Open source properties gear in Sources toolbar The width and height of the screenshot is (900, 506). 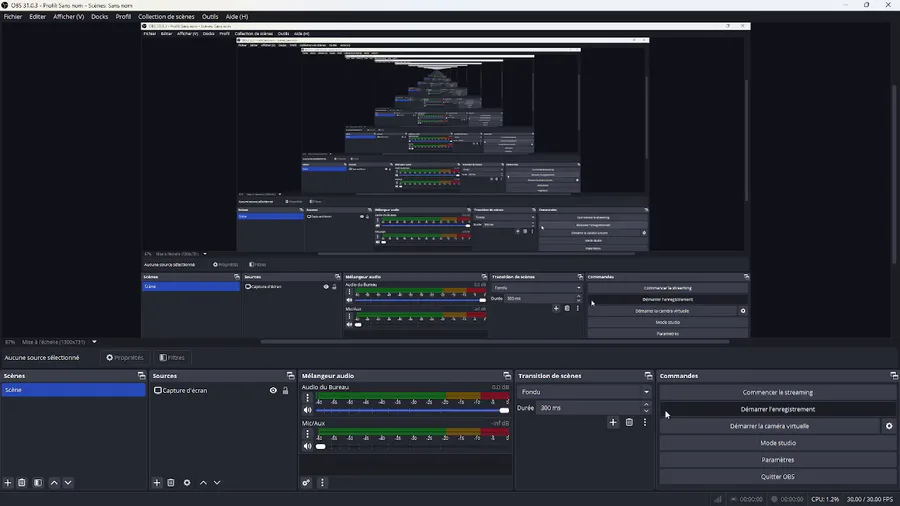click(x=187, y=482)
